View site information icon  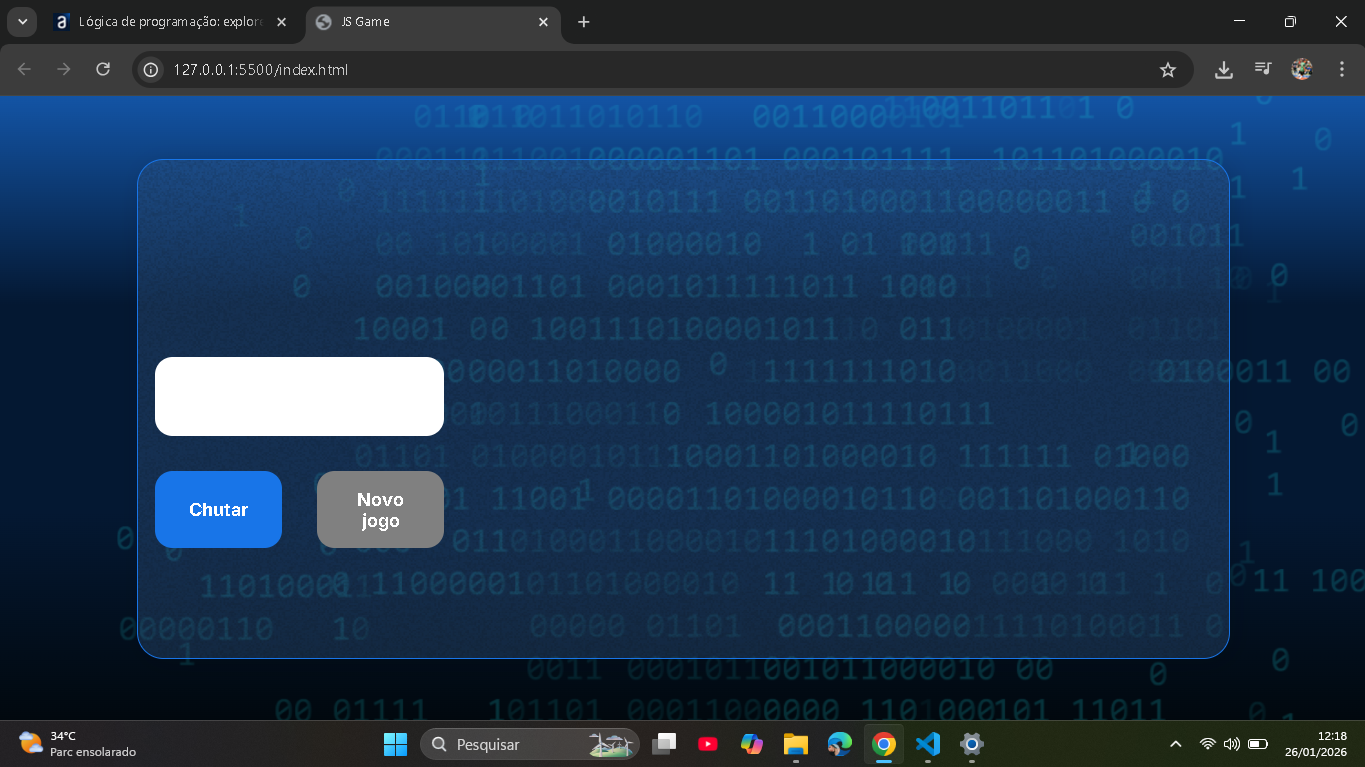coord(151,70)
